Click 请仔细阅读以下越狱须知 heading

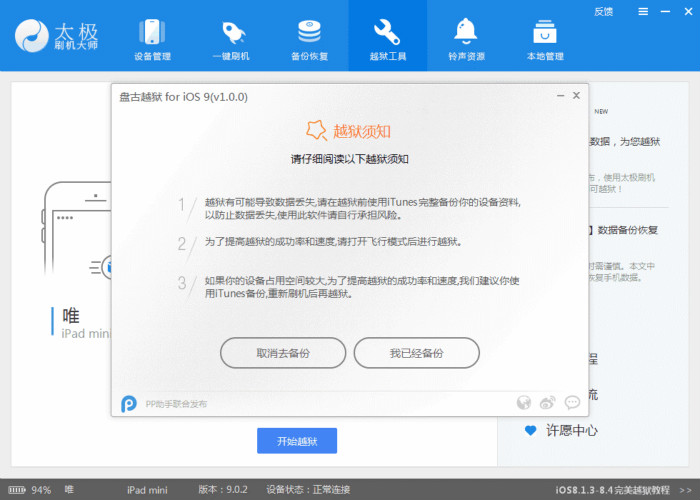pyautogui.click(x=350, y=159)
